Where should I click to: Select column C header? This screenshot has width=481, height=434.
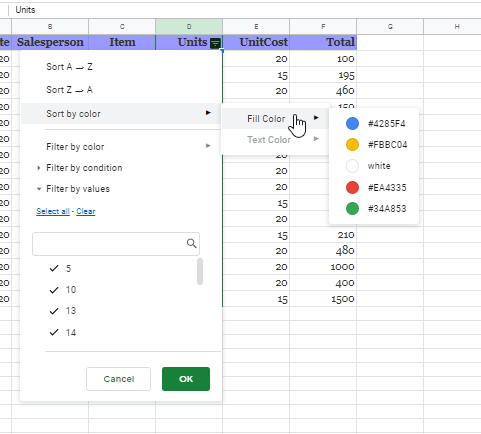click(122, 27)
